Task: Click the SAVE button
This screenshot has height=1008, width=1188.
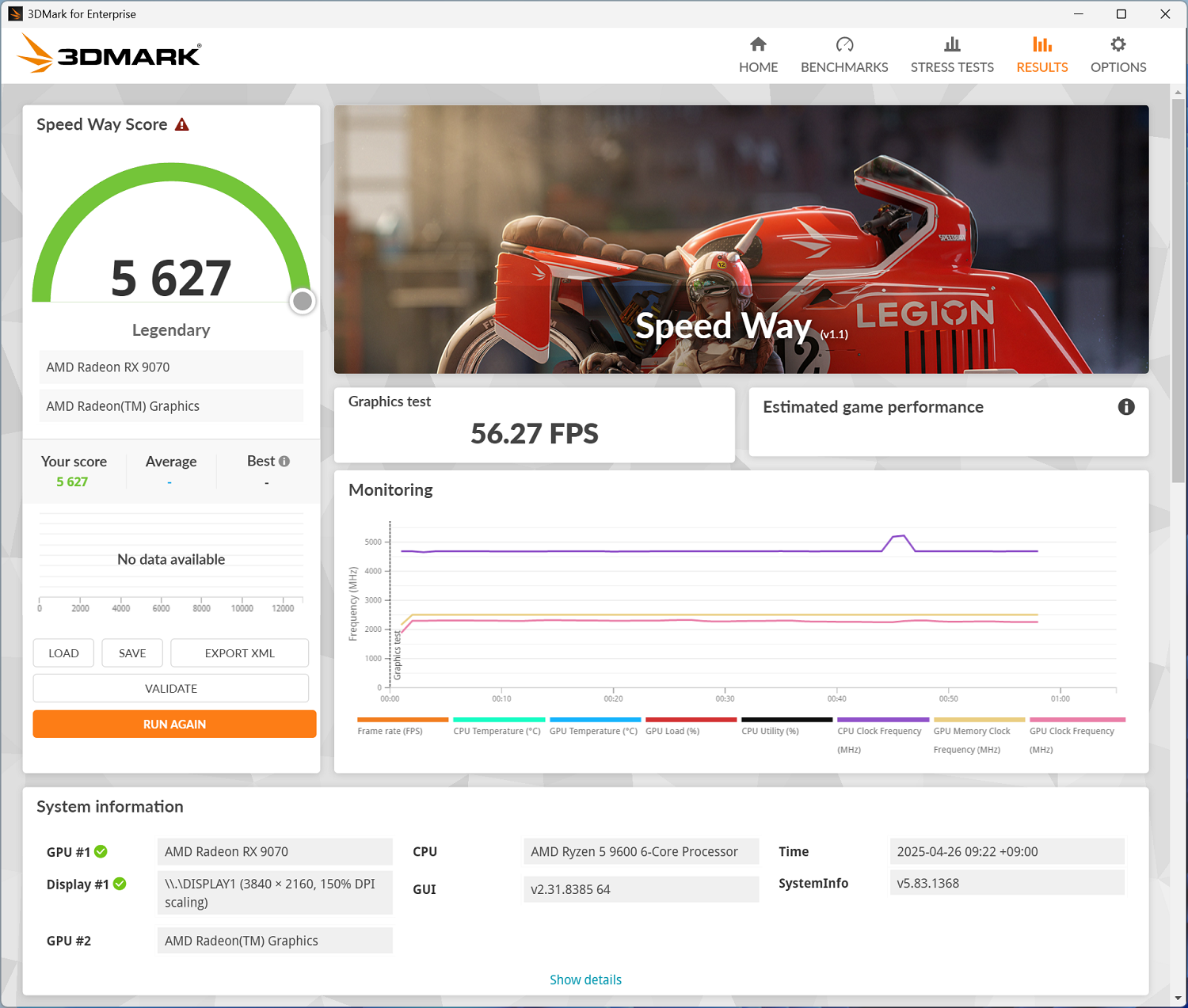Action: (x=132, y=653)
